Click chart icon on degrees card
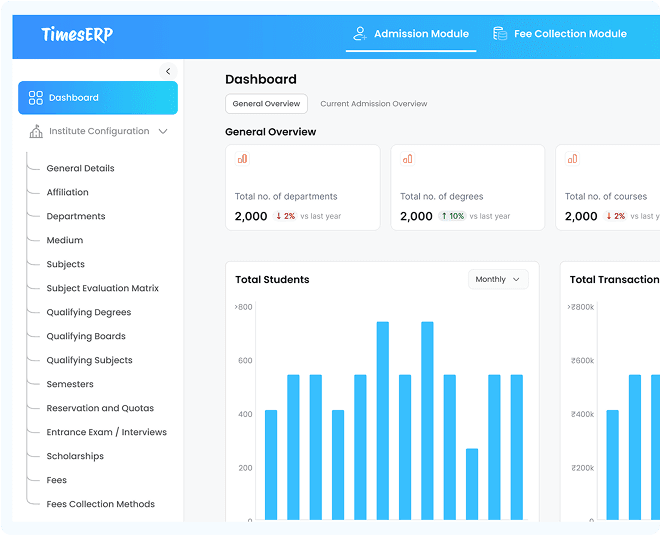The image size is (660, 535). (407, 159)
